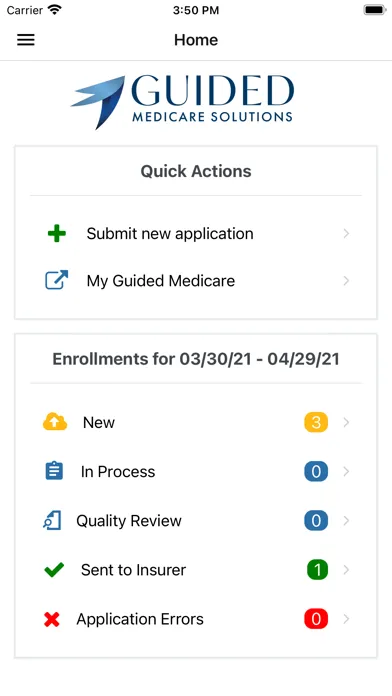Tap the blue clipboard In Process icon

click(54, 471)
